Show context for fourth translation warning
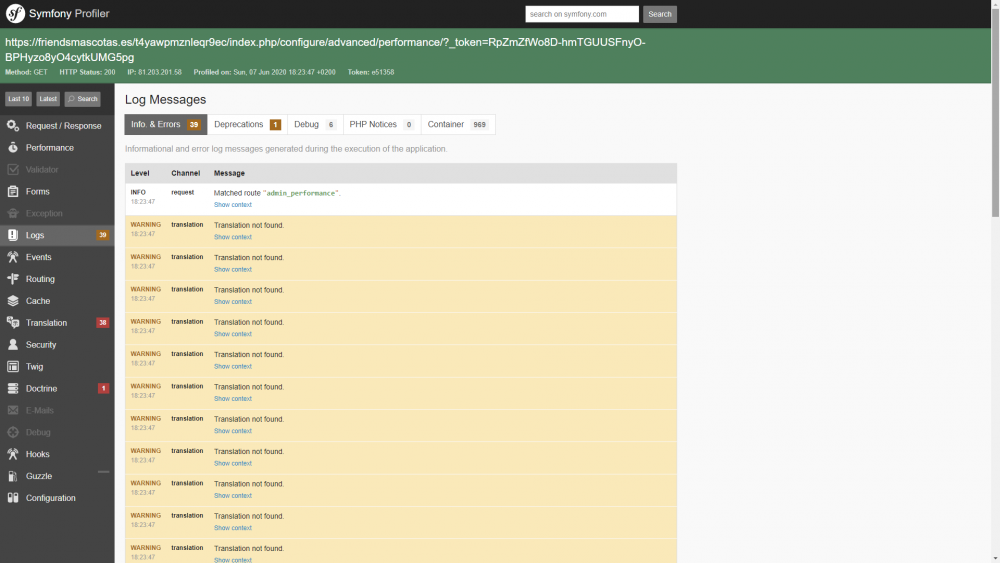The width and height of the screenshot is (1000, 563). (x=233, y=334)
